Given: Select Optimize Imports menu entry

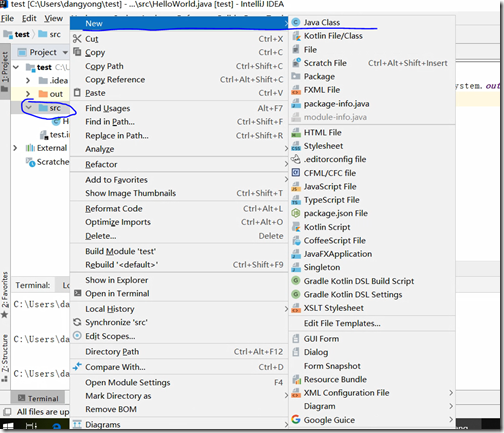Looking at the screenshot, I should pos(180,222).
